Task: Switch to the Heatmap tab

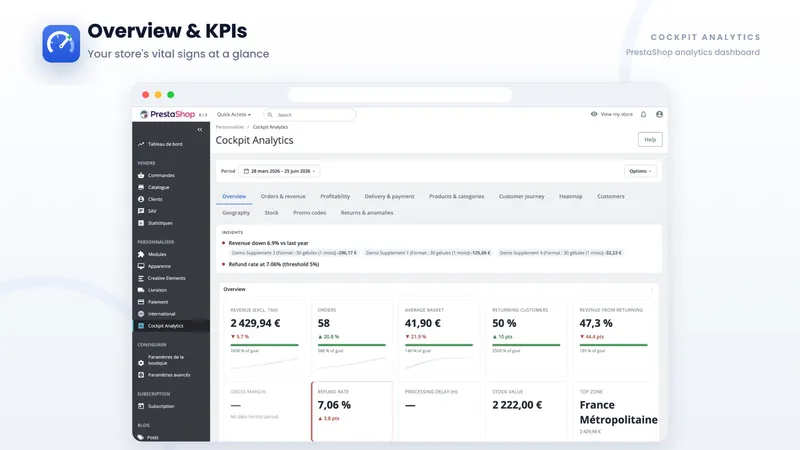Action: pyautogui.click(x=570, y=196)
